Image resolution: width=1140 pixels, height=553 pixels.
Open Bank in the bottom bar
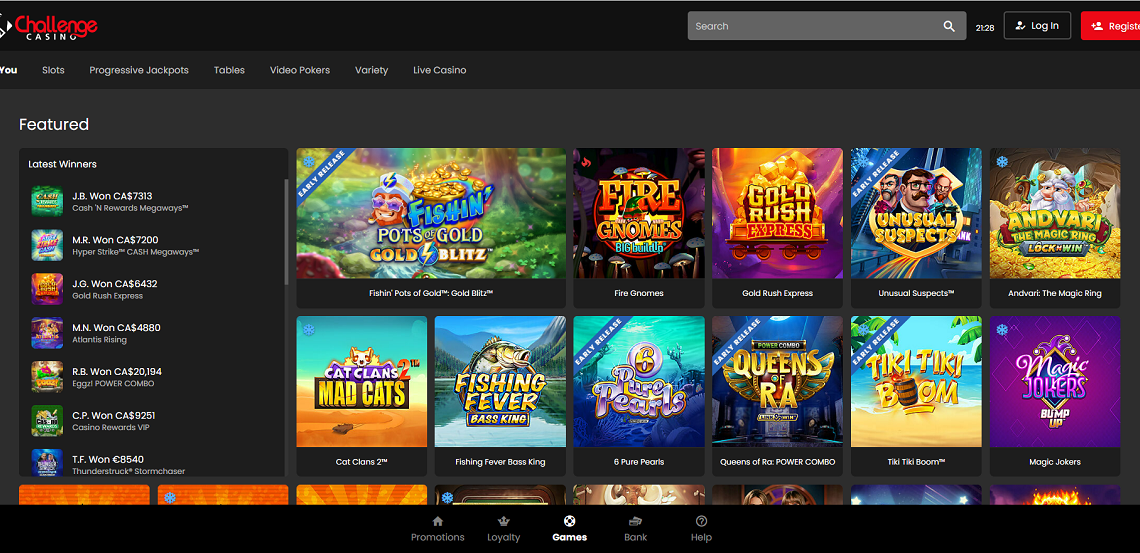(x=635, y=529)
